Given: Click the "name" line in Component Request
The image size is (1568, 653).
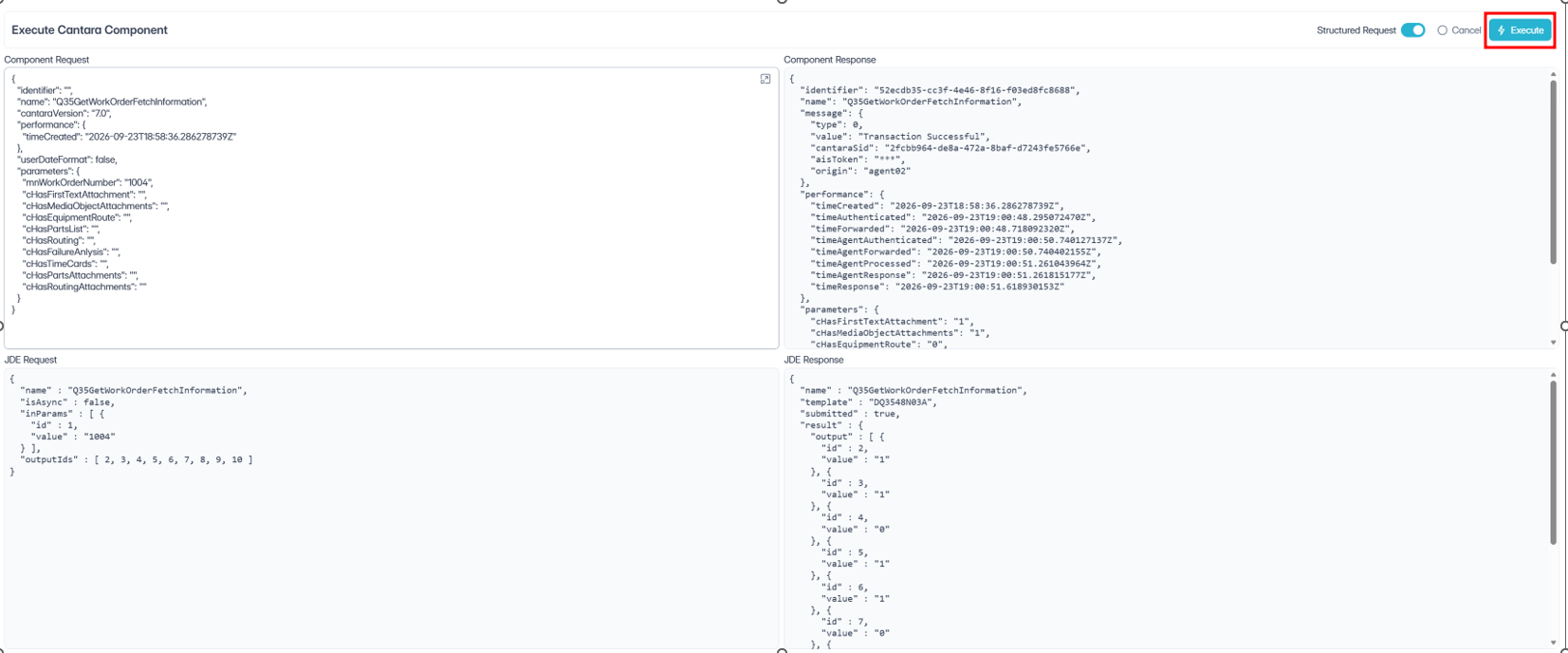Looking at the screenshot, I should click(x=112, y=102).
